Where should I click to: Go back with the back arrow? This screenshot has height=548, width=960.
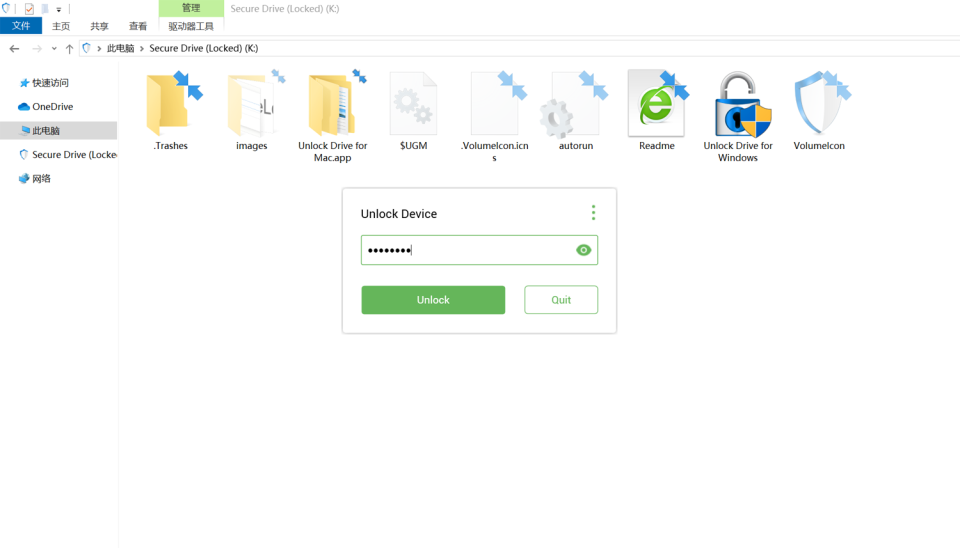[15, 48]
